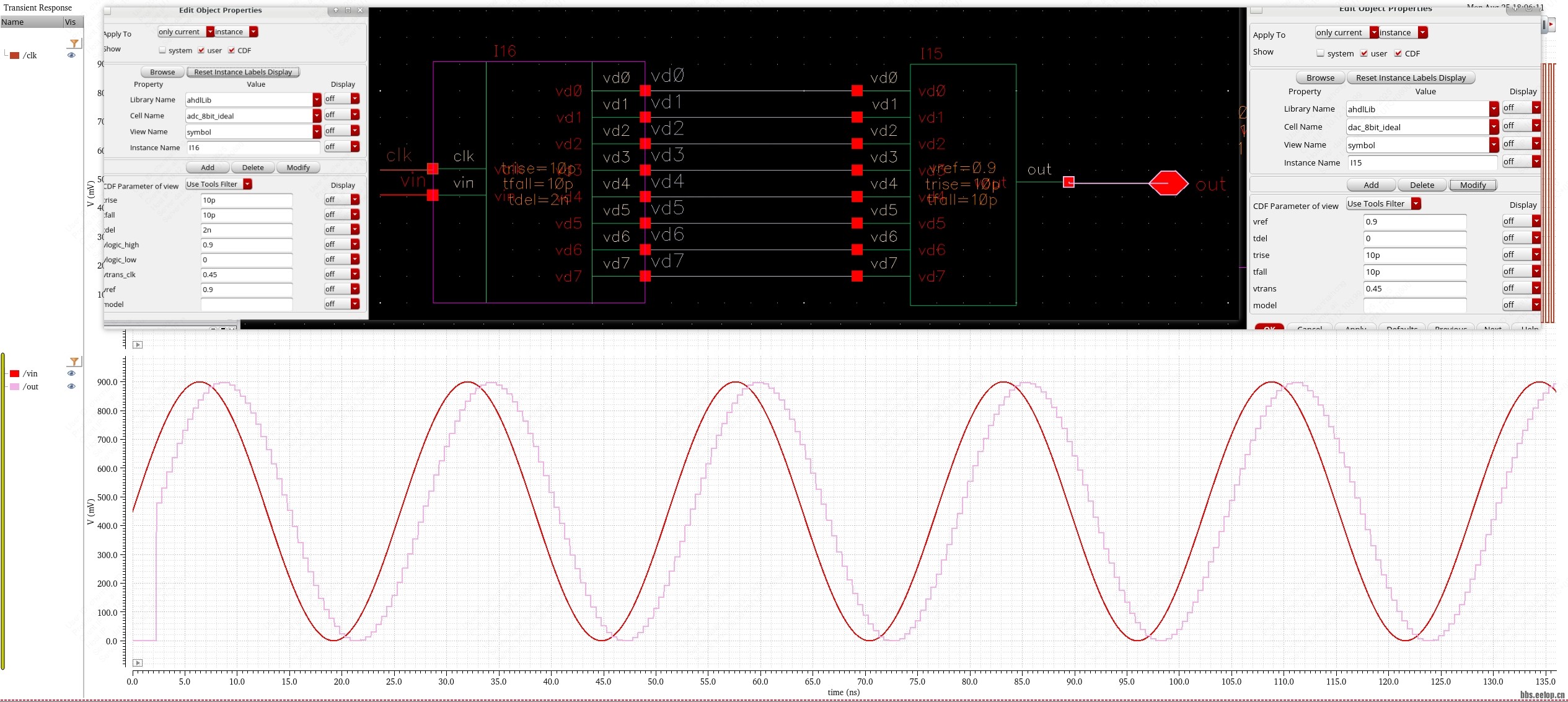This screenshot has width=1568, height=702.
Task: Select the vd3 output pin square on I16
Action: tap(645, 170)
